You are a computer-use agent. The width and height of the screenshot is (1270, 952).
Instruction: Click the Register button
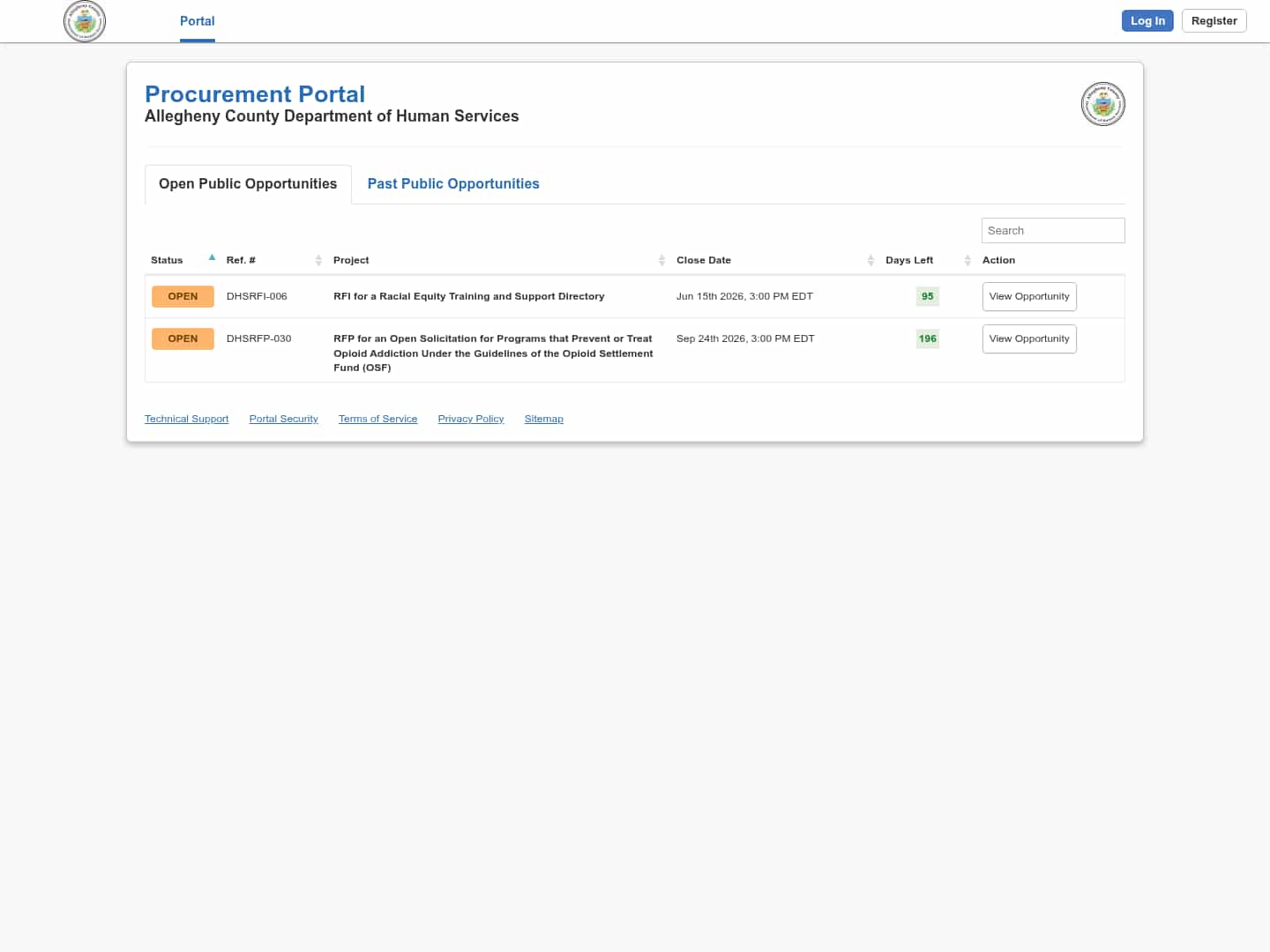point(1214,21)
